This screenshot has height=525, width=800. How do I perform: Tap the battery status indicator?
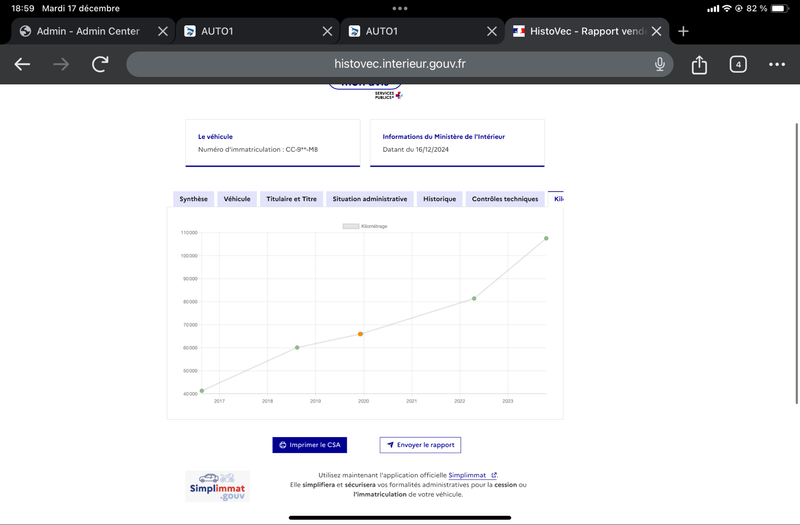780,8
